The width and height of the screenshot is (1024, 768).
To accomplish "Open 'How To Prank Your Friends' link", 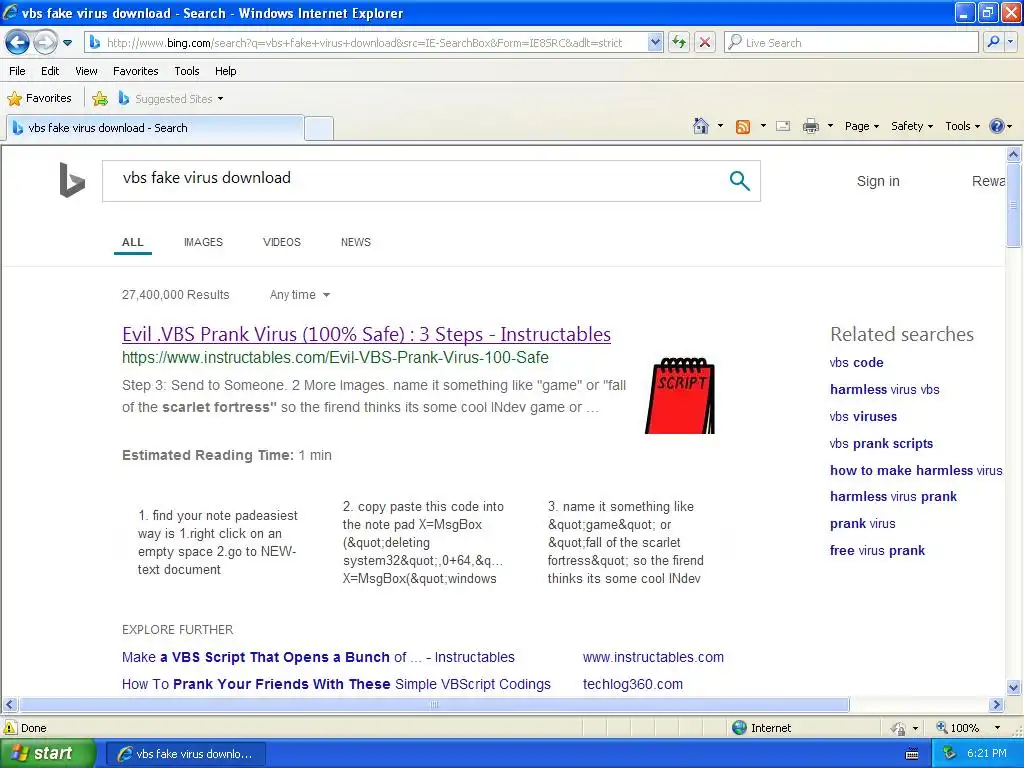I will [336, 684].
